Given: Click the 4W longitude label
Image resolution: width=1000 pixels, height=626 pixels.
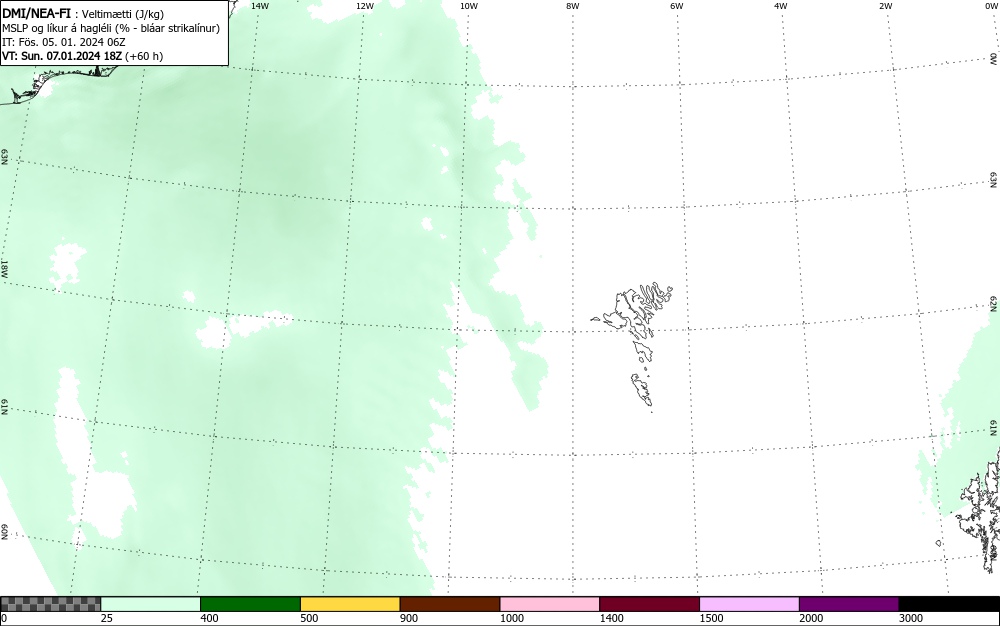Looking at the screenshot, I should 781,6.
